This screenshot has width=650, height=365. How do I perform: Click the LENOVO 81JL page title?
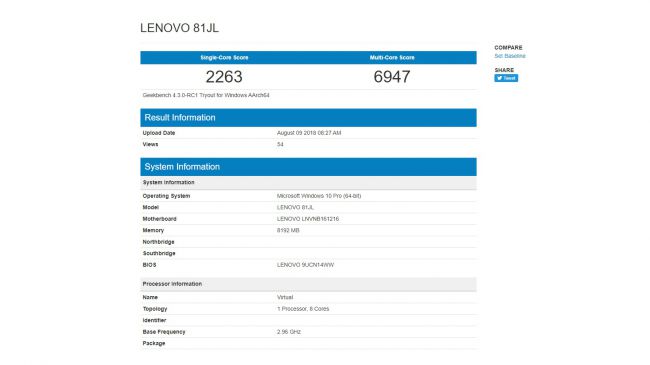pos(179,28)
